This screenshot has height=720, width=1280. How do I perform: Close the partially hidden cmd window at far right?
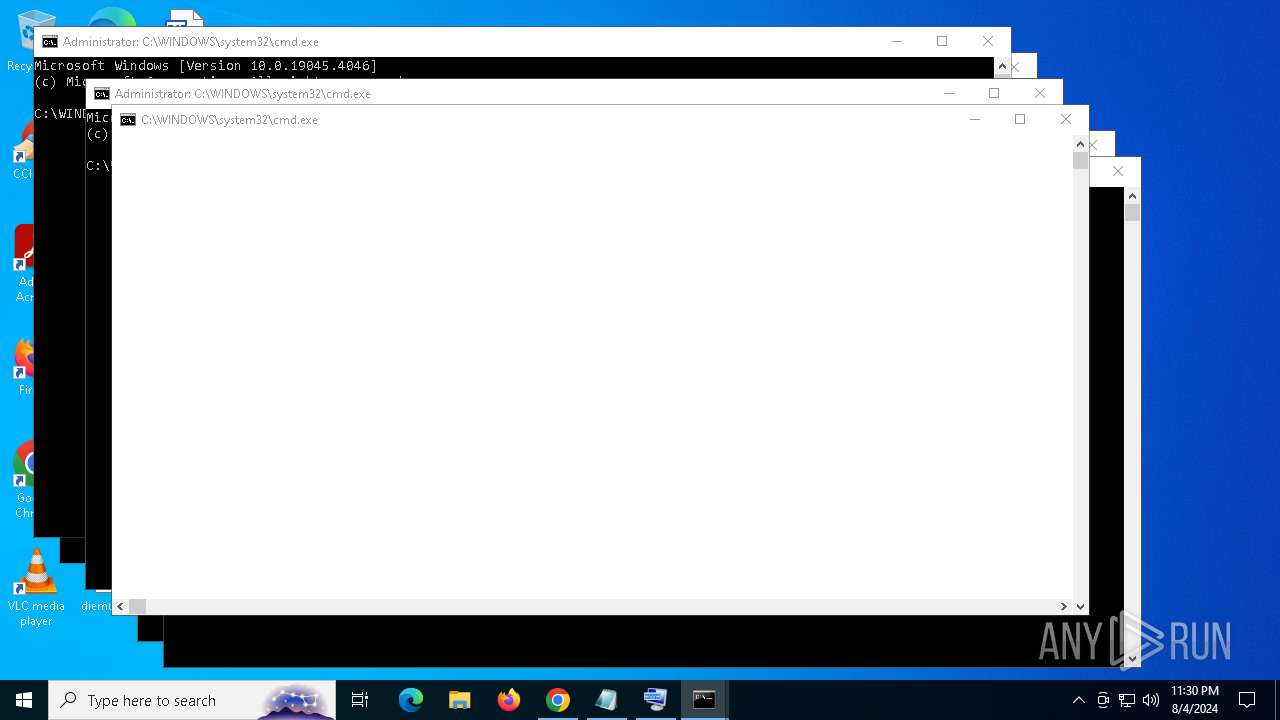(x=1118, y=171)
